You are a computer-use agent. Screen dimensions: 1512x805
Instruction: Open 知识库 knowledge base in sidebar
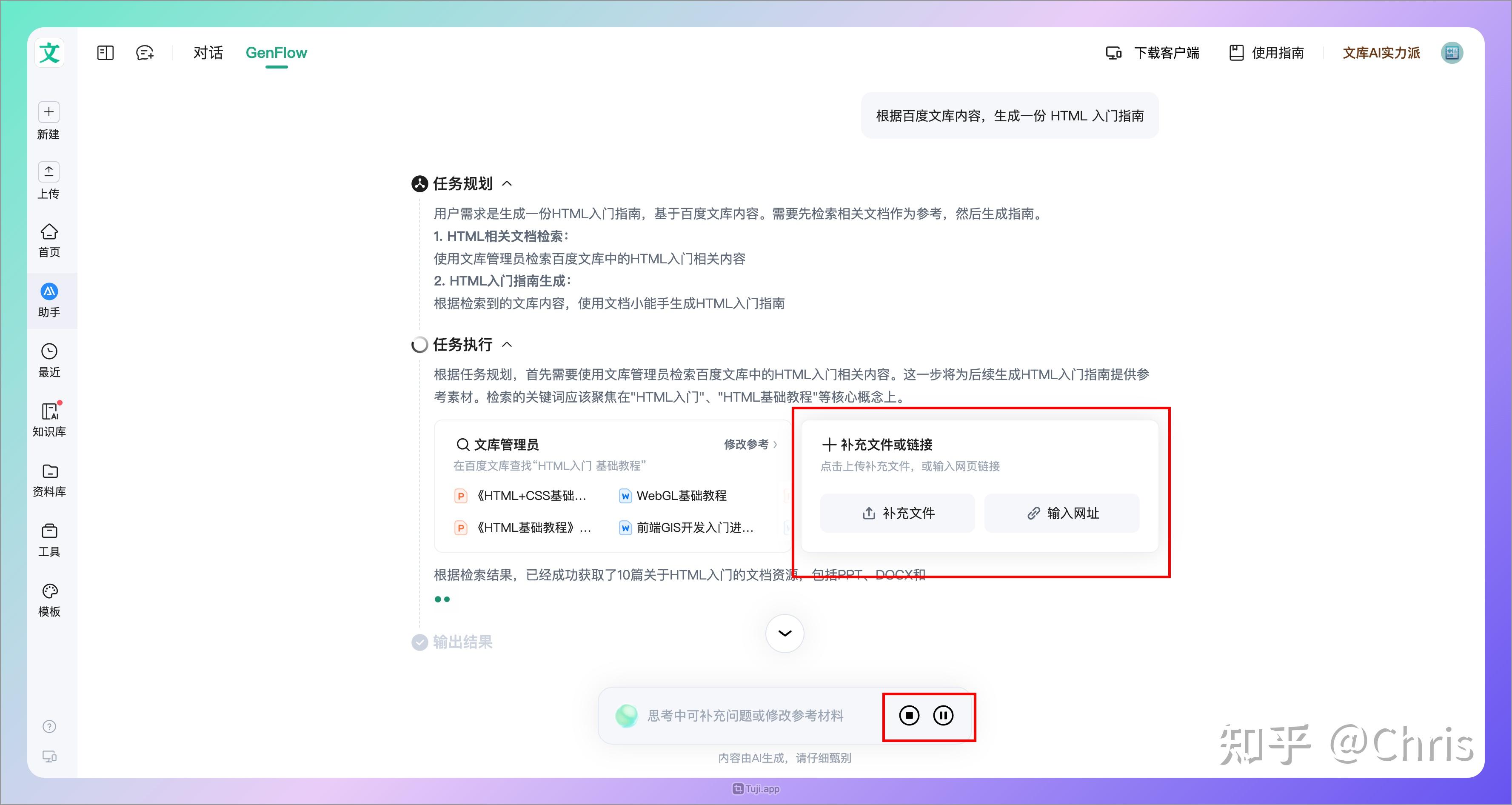(x=49, y=411)
